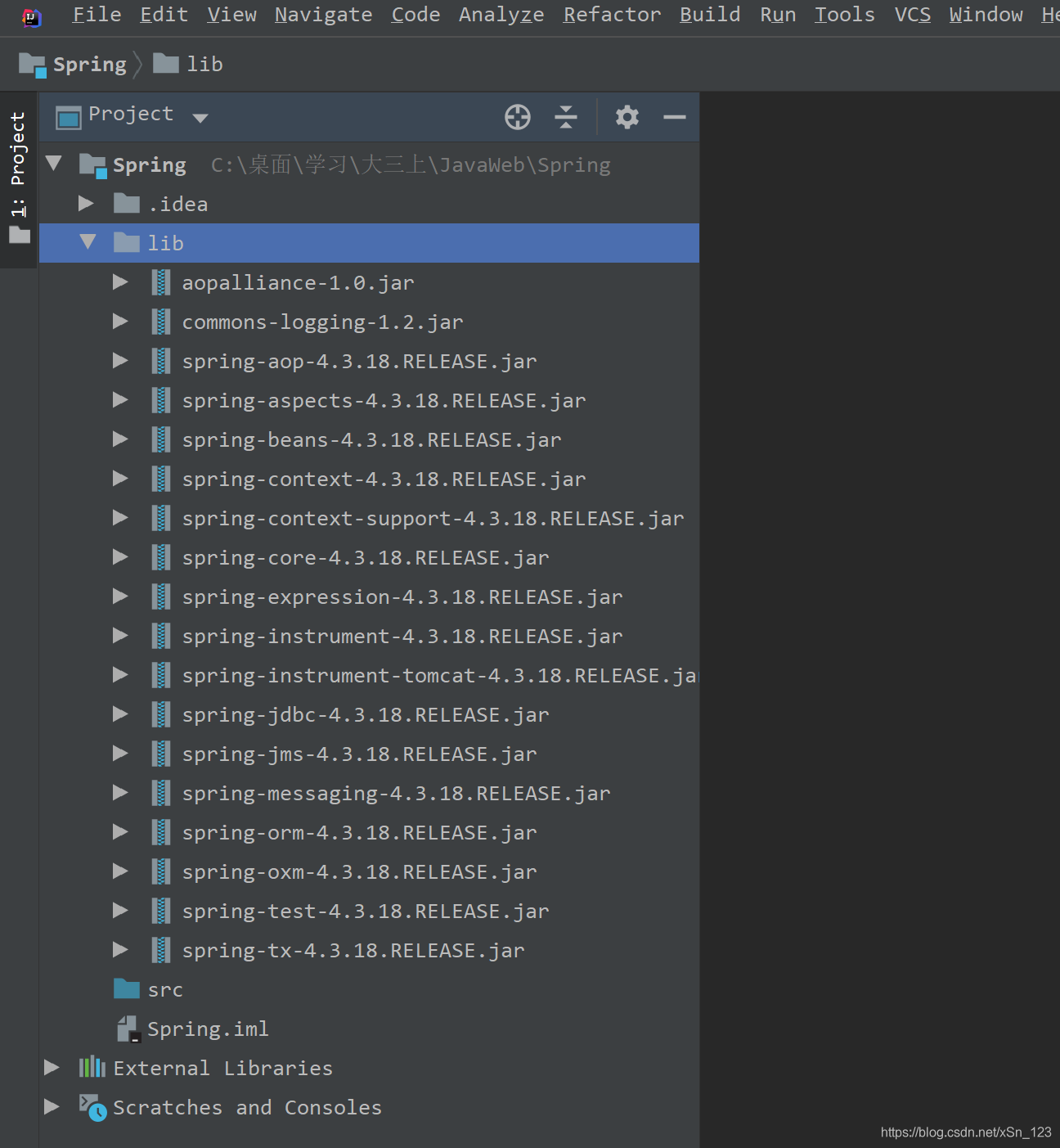This screenshot has height=1148, width=1060.
Task: Click the locate/scroll from source target icon
Action: (x=518, y=117)
